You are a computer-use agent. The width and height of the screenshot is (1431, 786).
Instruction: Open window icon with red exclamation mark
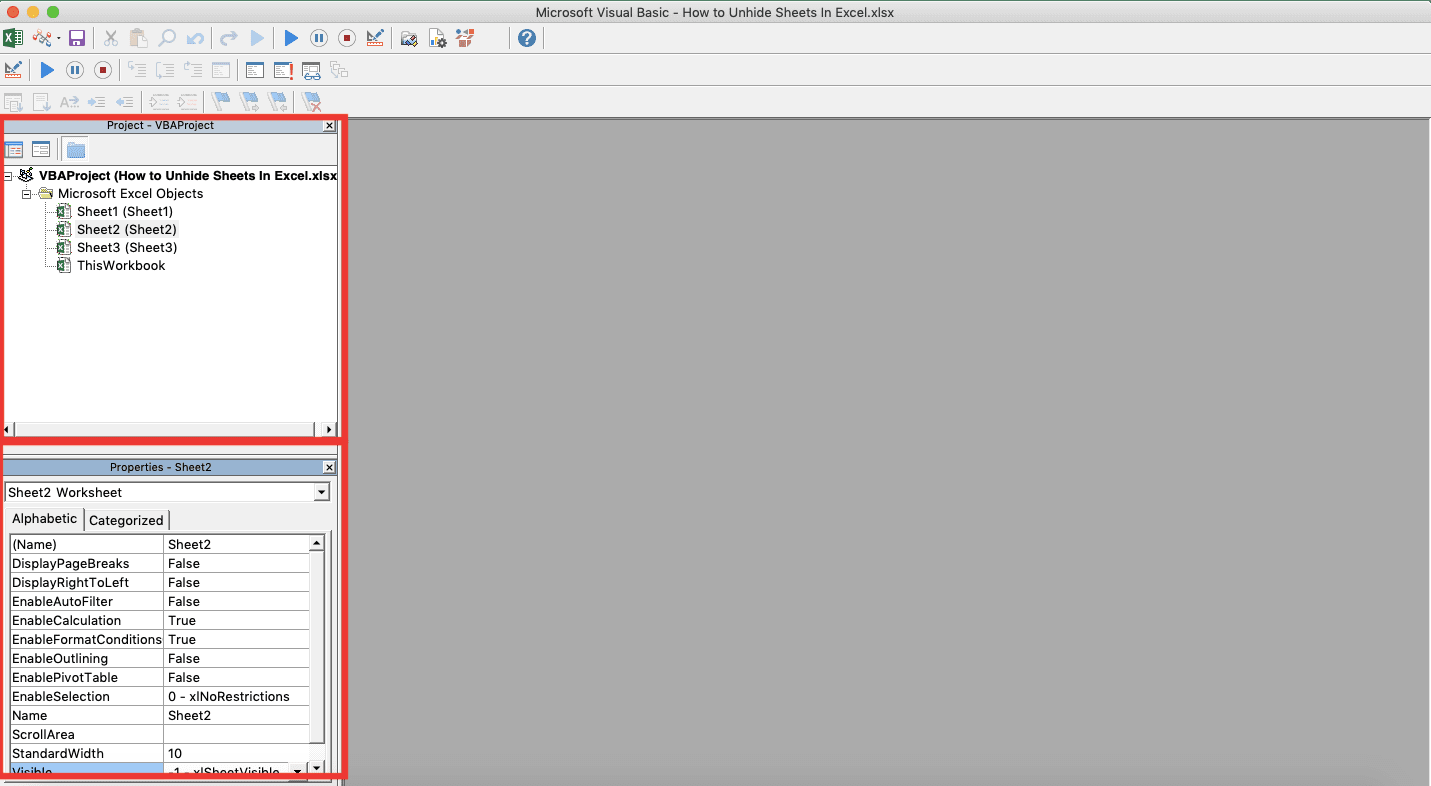(x=284, y=70)
